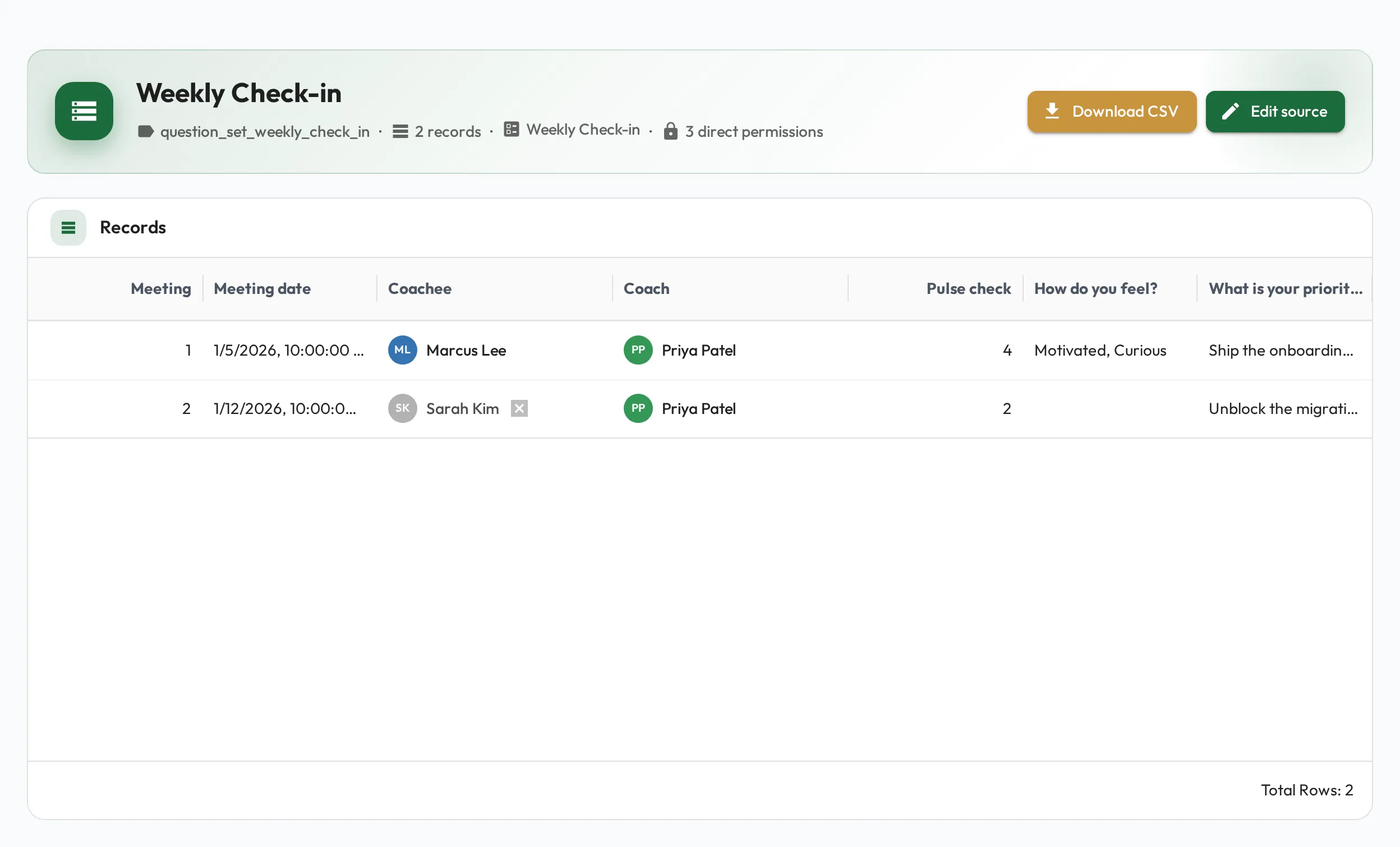Click pulse check value 4

pos(1007,350)
